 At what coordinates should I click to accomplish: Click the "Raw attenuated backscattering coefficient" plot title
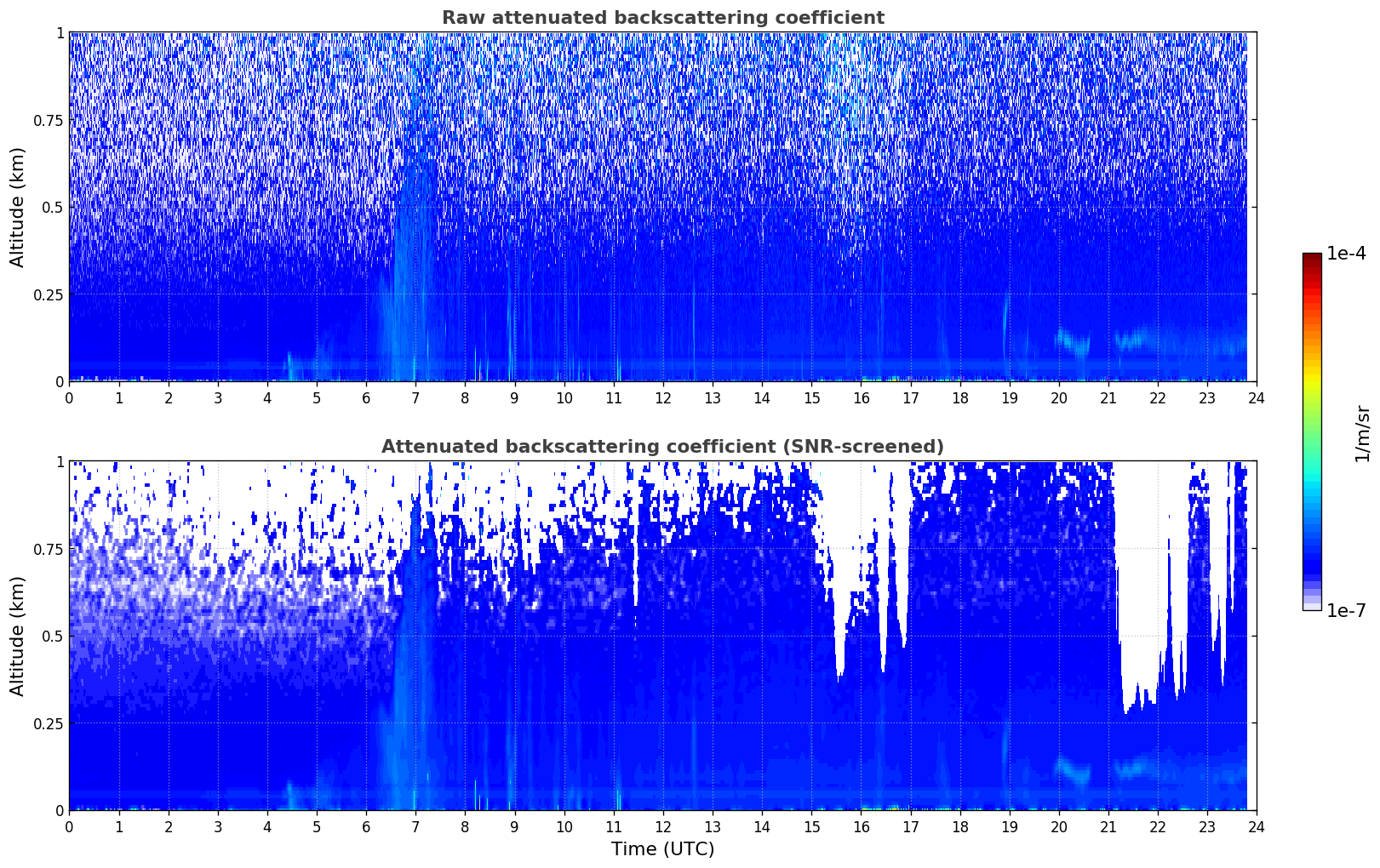(662, 18)
